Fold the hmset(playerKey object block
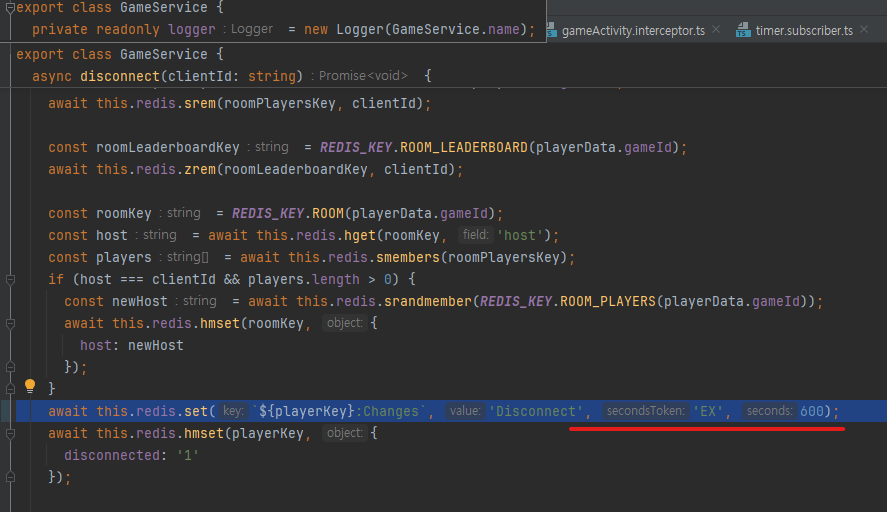This screenshot has height=512, width=887. click(10, 433)
